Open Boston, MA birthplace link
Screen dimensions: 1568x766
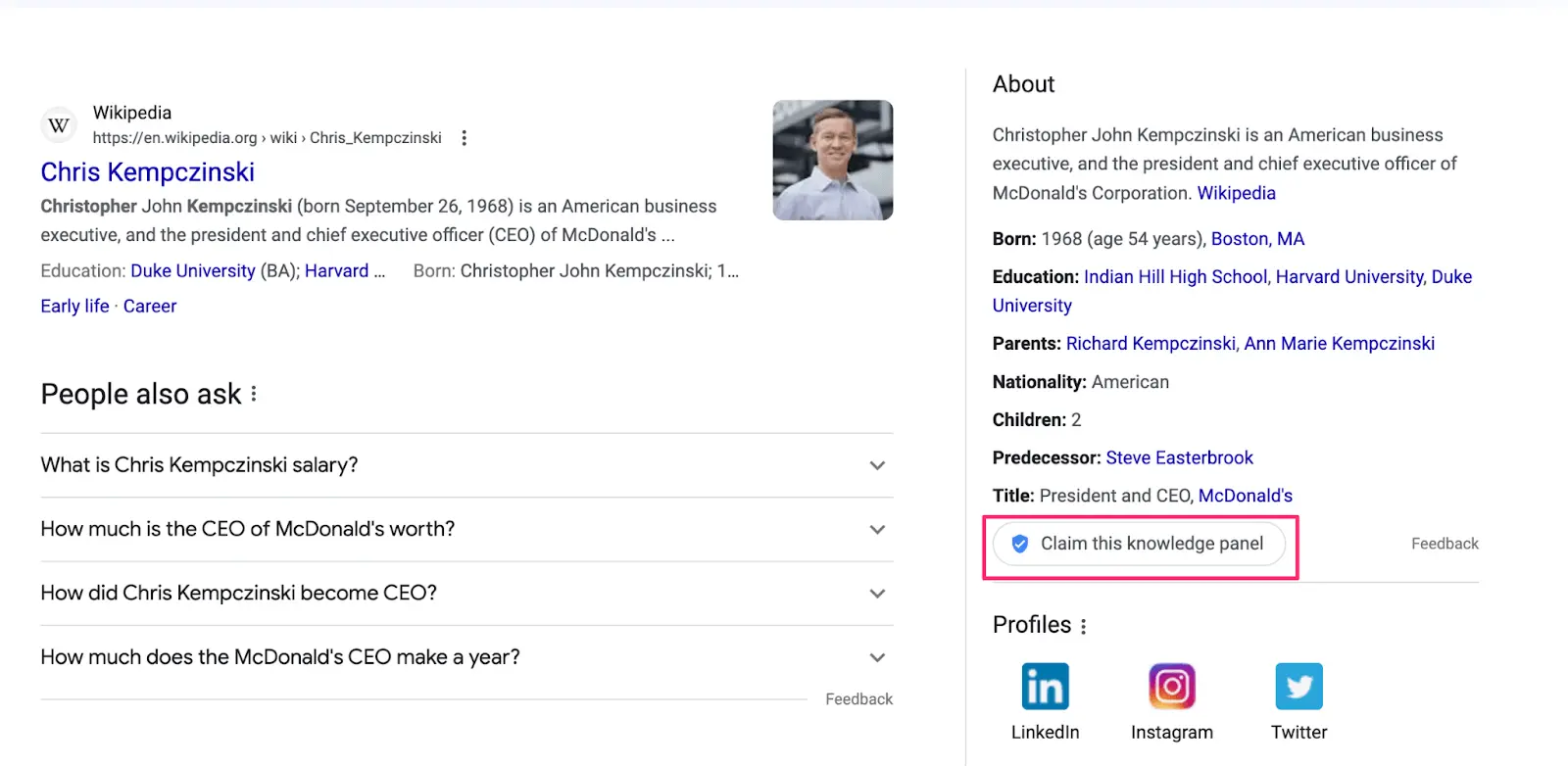coord(1257,239)
